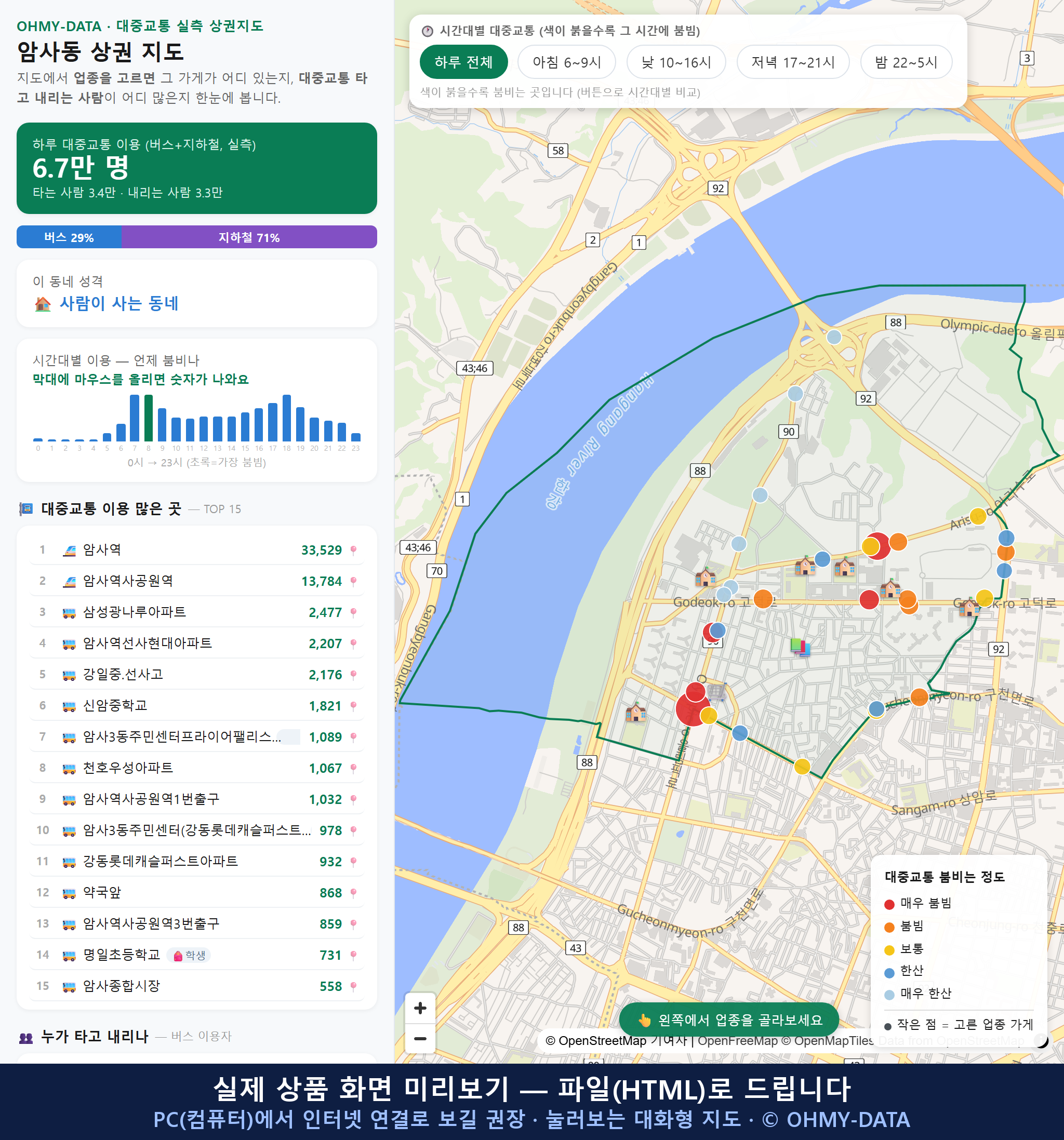Click the shopping cart marker on map
Image resolution: width=1064 pixels, height=1140 pixels.
pos(717,691)
